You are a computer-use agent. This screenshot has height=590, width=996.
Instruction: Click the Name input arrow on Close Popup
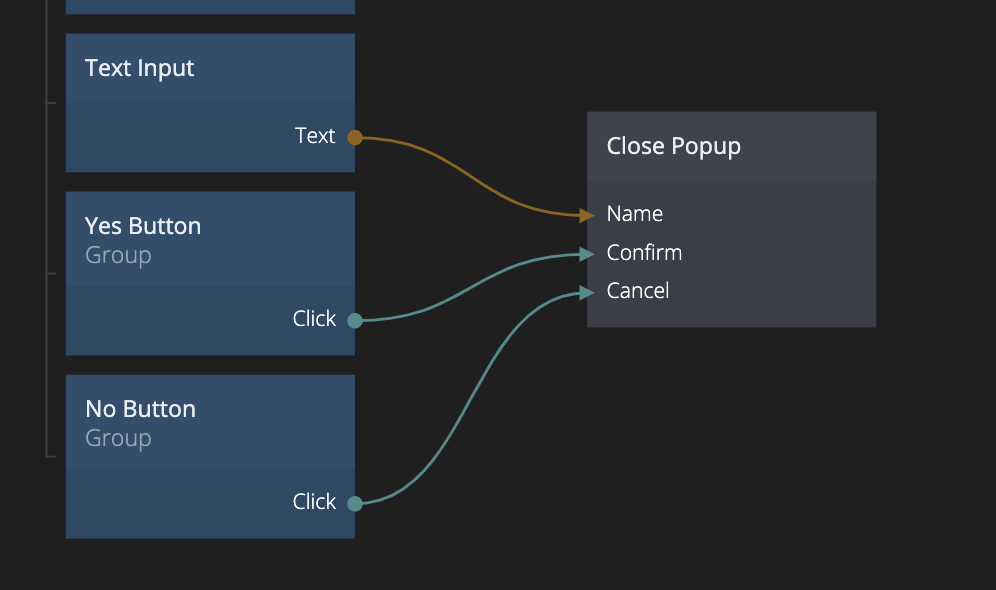(587, 214)
